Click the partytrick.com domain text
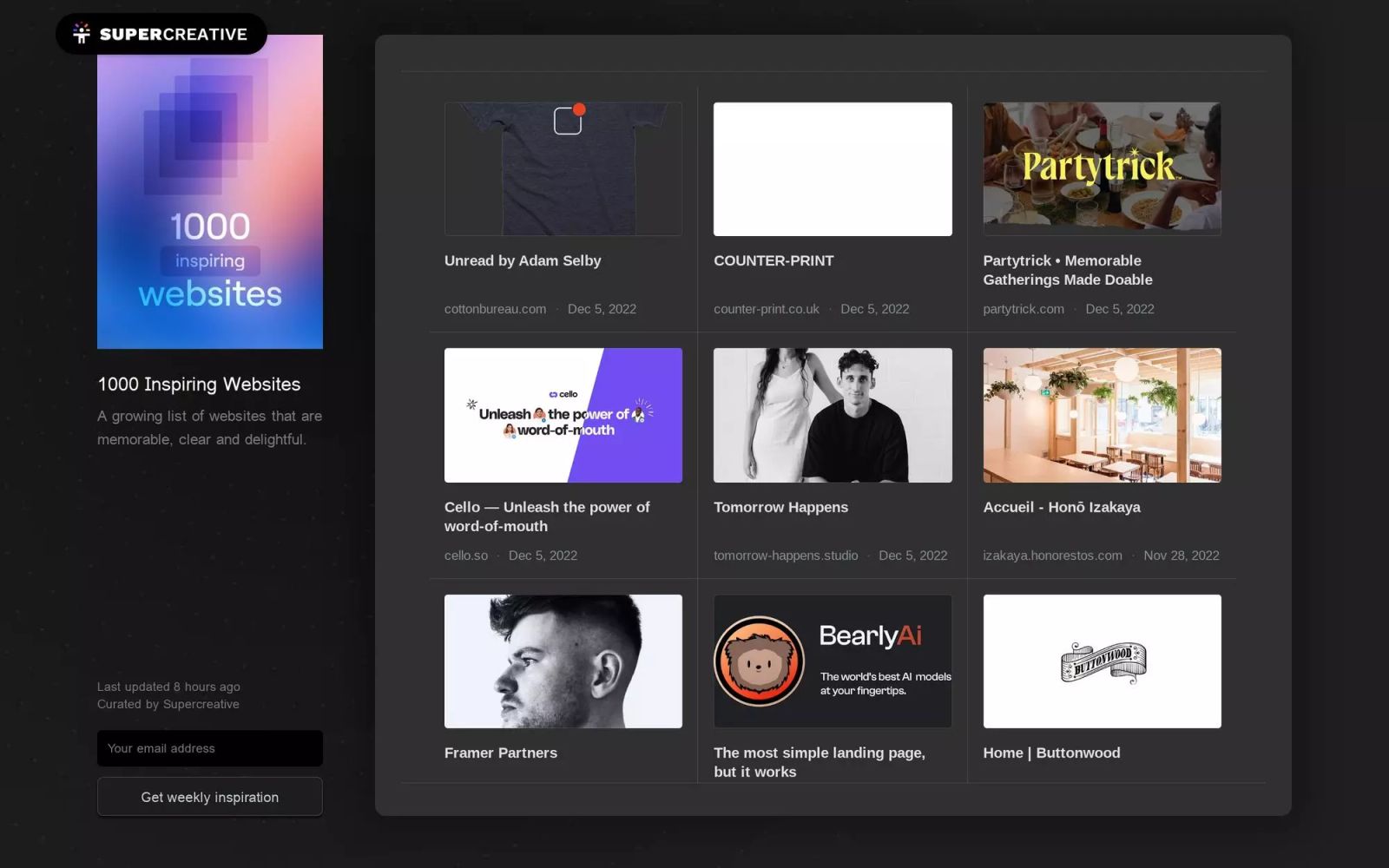The width and height of the screenshot is (1389, 868). coord(1024,309)
